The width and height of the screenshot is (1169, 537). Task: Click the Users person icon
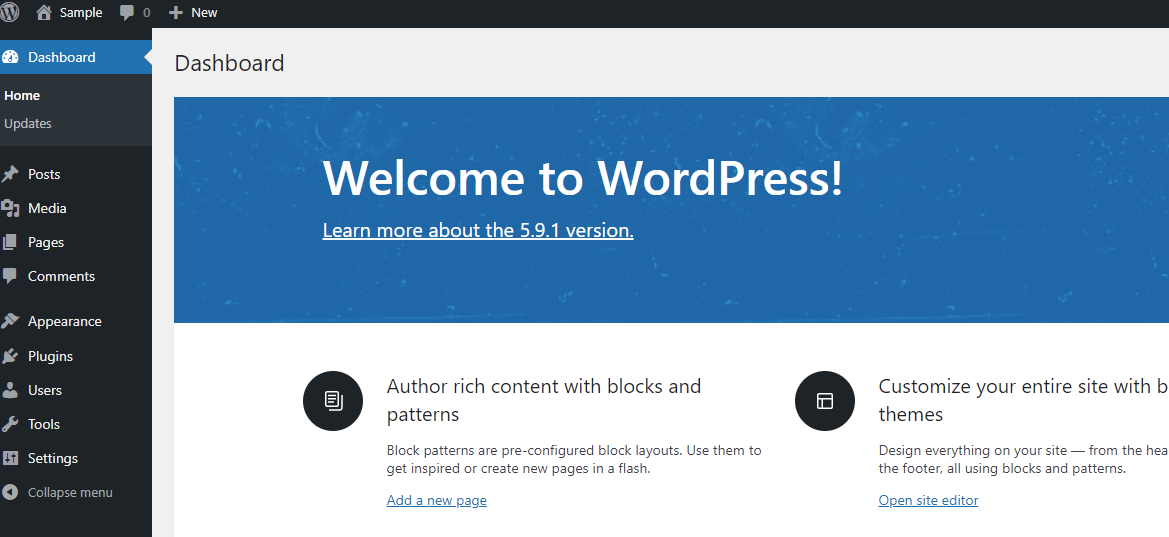click(10, 390)
